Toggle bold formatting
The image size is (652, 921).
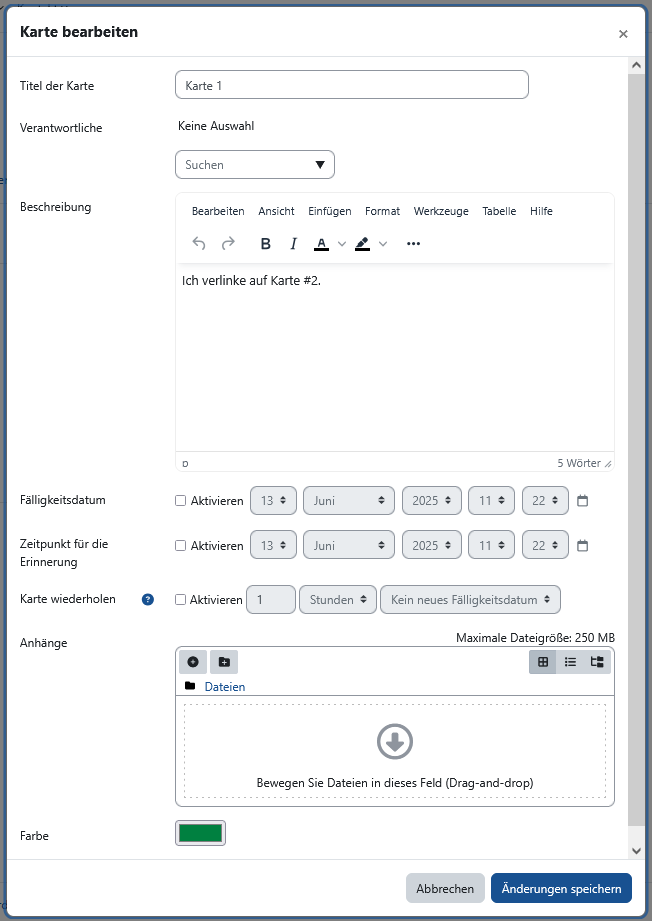pos(265,243)
